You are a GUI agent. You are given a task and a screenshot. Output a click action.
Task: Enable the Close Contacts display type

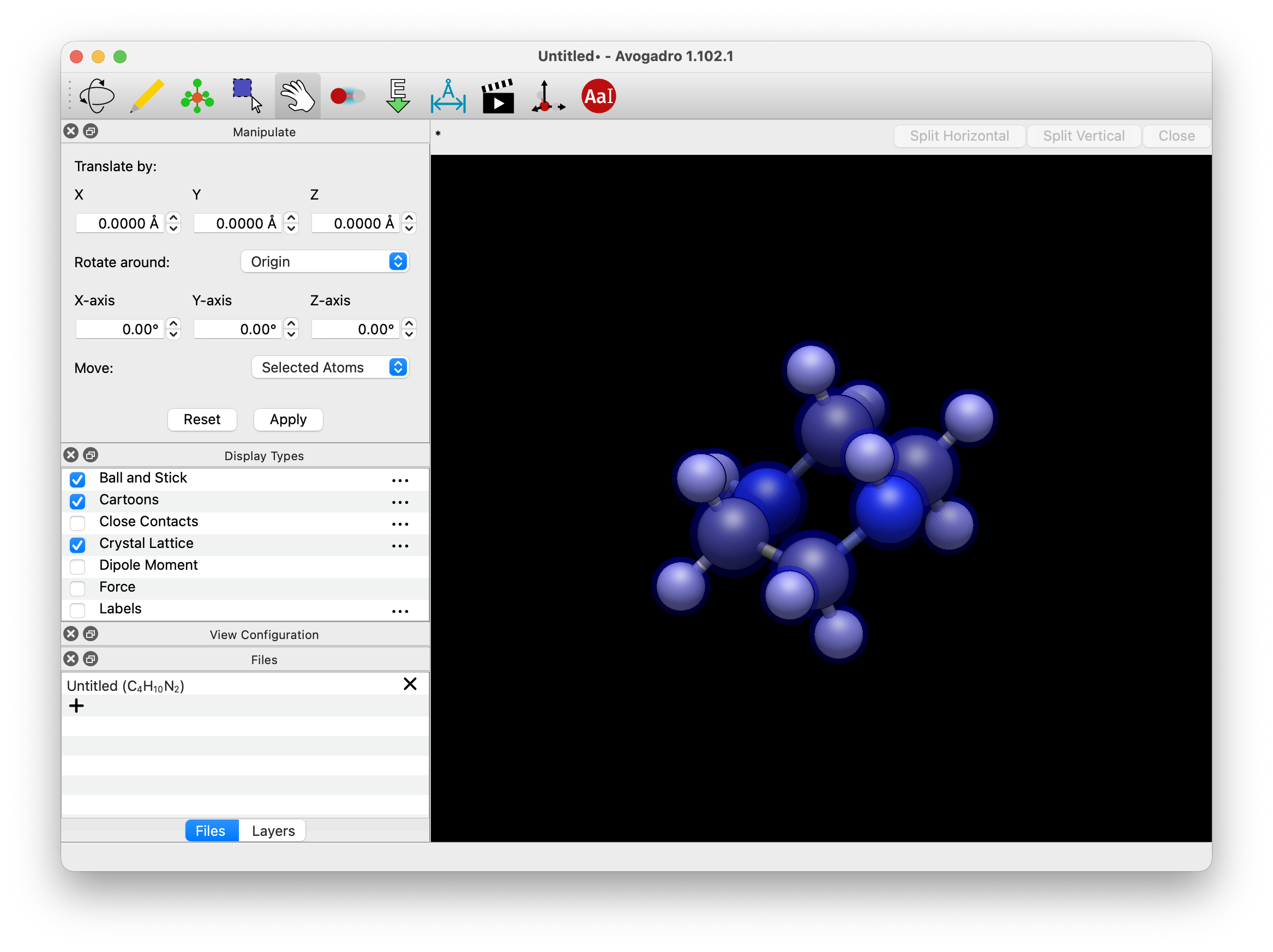click(x=77, y=523)
